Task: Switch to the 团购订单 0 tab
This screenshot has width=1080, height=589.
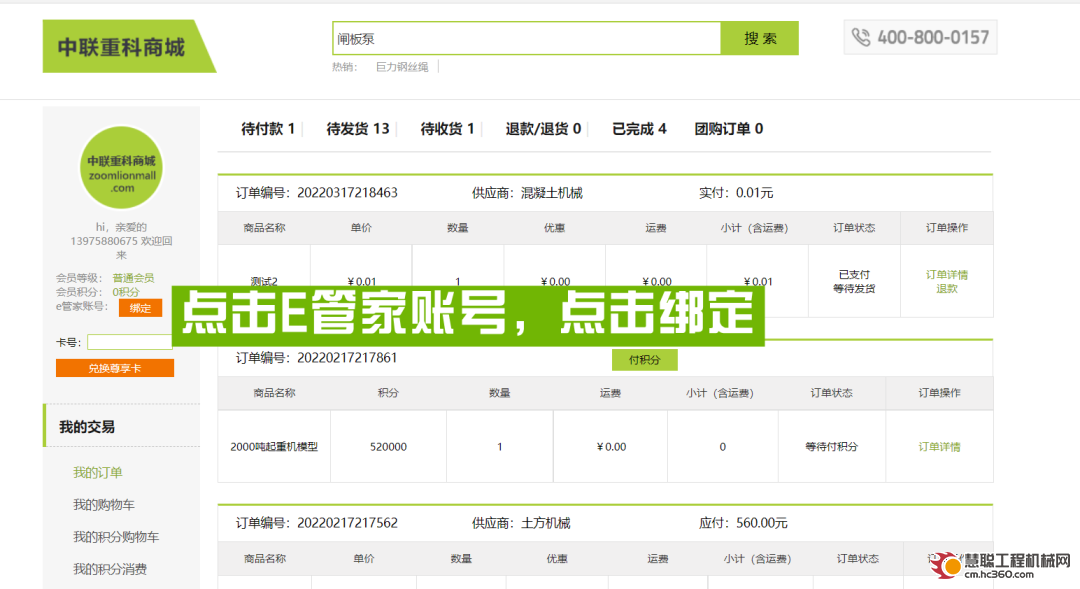Action: pyautogui.click(x=729, y=129)
